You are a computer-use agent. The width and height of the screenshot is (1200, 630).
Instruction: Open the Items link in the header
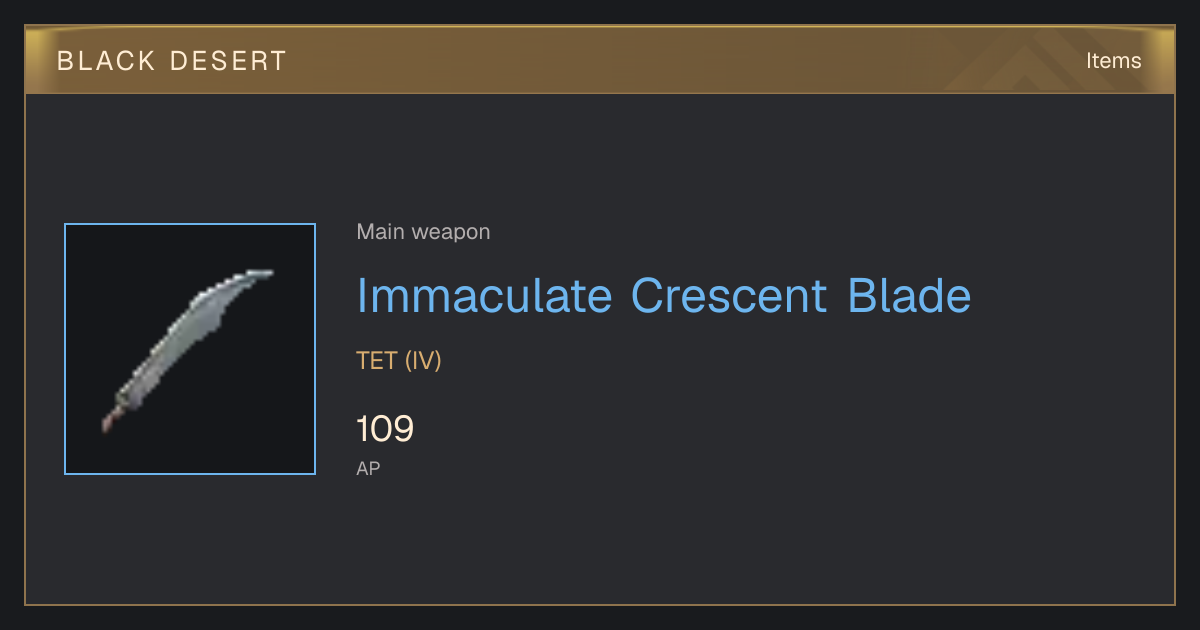pos(1113,60)
